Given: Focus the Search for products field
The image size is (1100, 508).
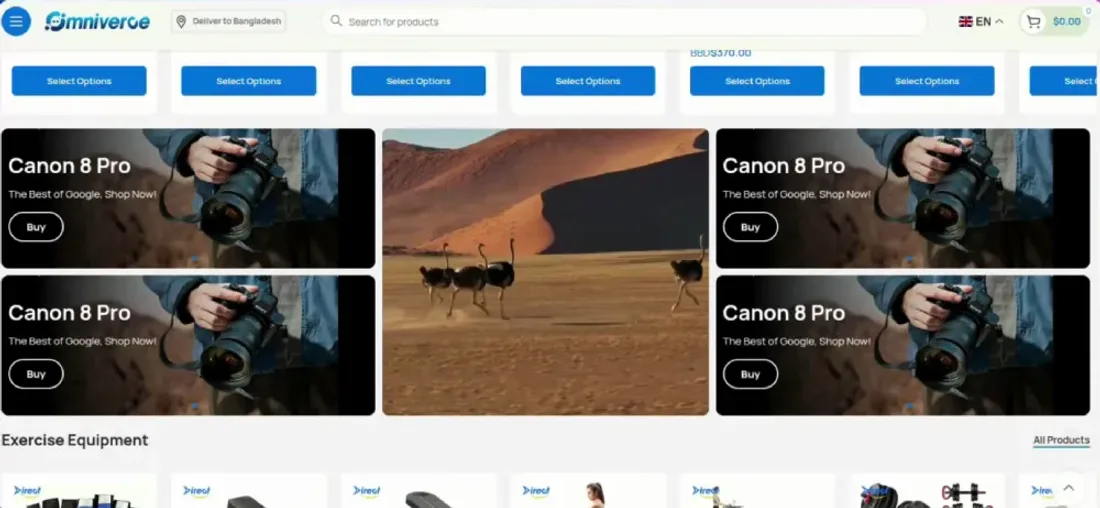Looking at the screenshot, I should click(624, 22).
